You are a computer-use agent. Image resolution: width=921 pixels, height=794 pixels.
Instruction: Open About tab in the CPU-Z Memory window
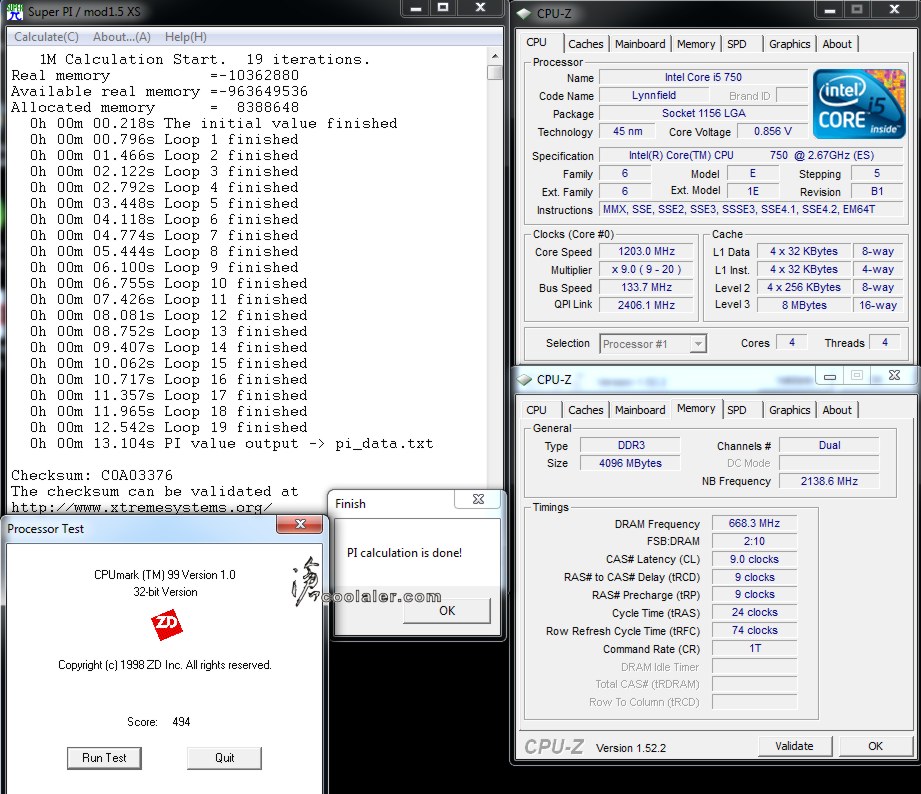pos(836,410)
